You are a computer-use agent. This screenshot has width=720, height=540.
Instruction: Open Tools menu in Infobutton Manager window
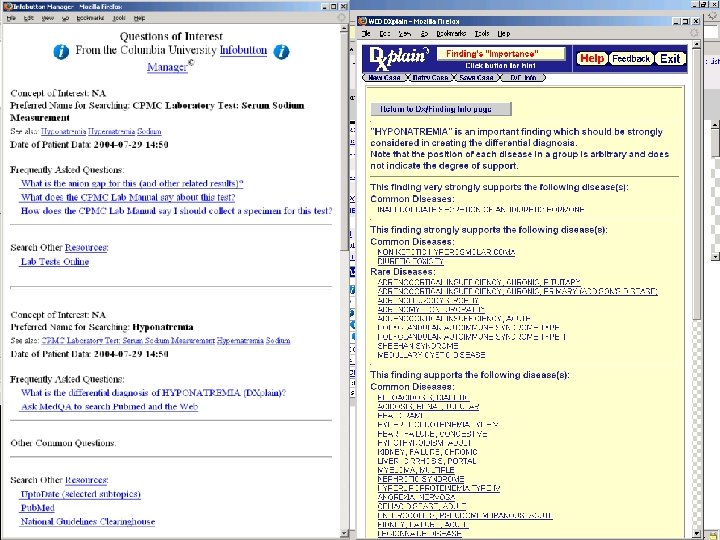point(119,18)
